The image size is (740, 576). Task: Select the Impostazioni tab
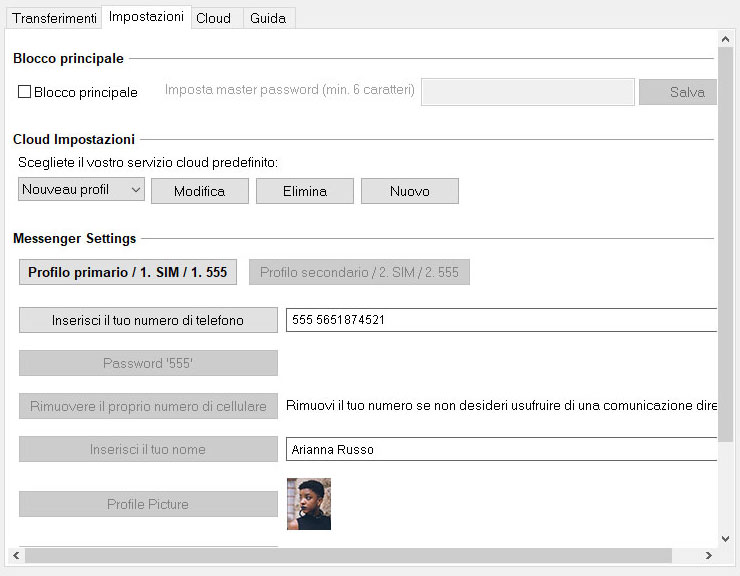[146, 17]
